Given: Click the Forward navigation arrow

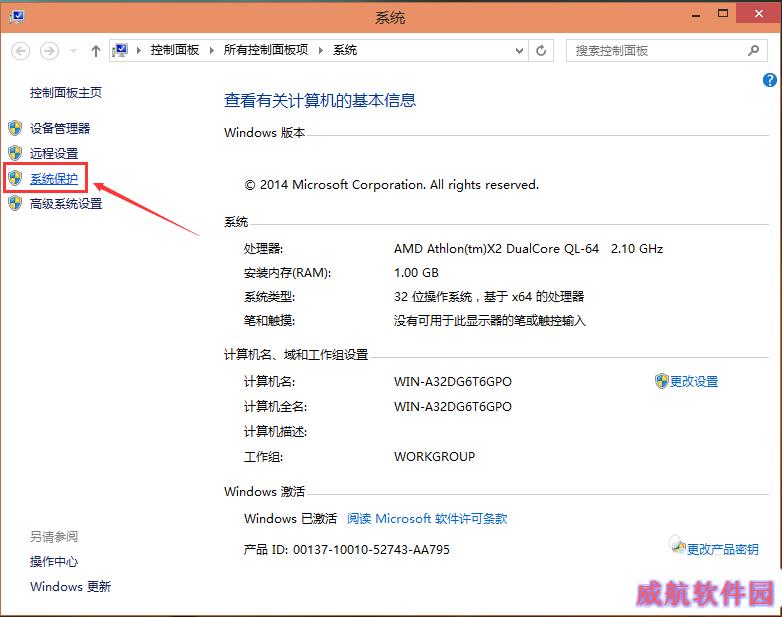Looking at the screenshot, I should [49, 51].
